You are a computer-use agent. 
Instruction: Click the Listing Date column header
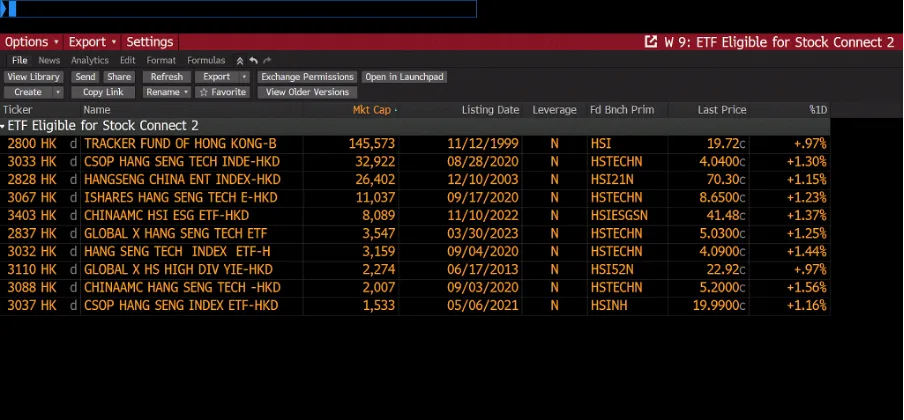[x=491, y=110]
